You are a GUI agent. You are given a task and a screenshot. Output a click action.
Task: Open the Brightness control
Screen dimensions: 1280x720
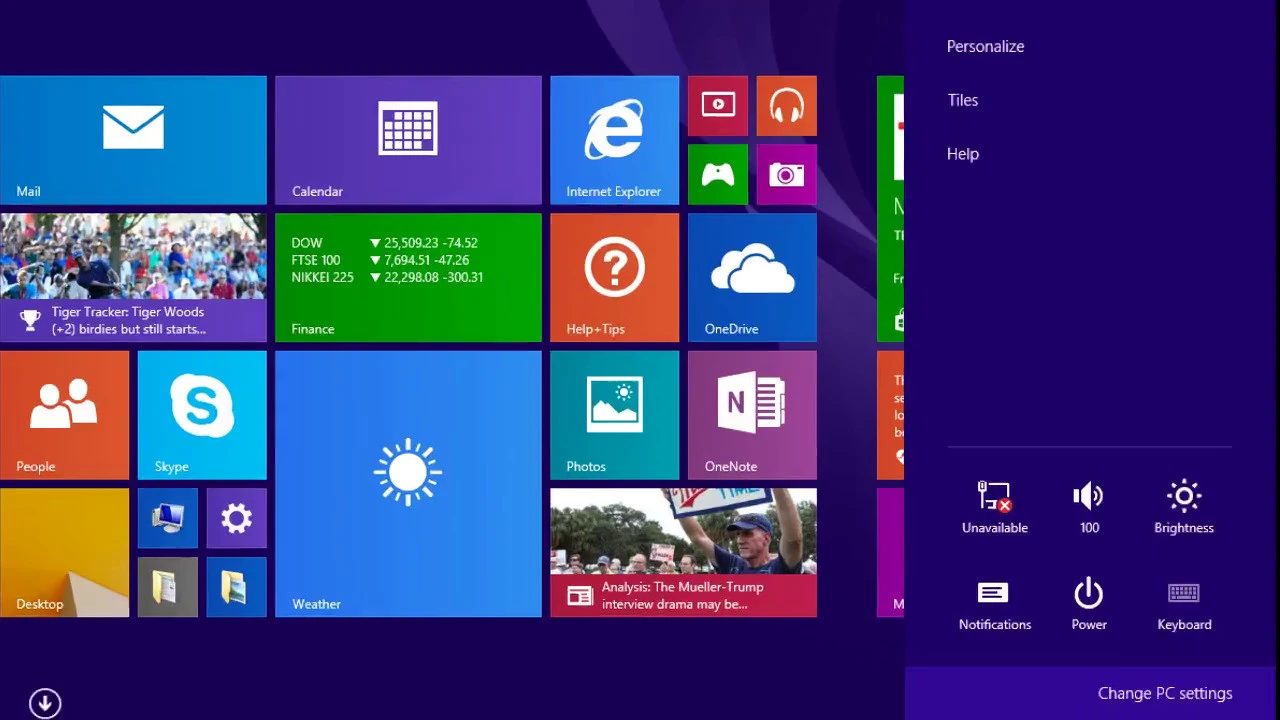(1184, 507)
